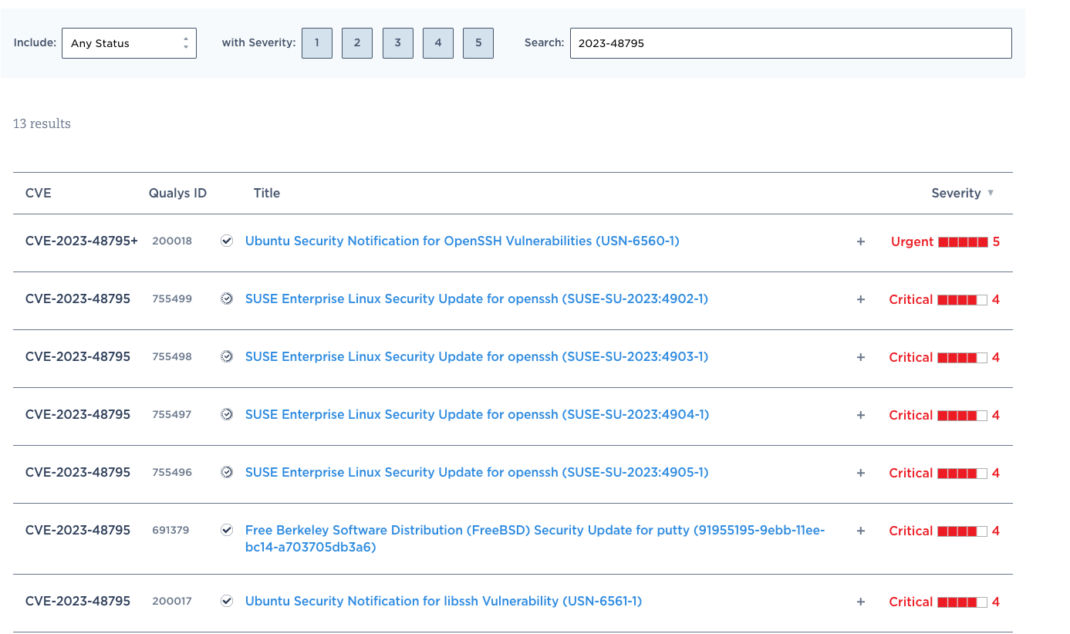Click the clock status icon for SUSE-SU-2023:4902-1

(227, 298)
